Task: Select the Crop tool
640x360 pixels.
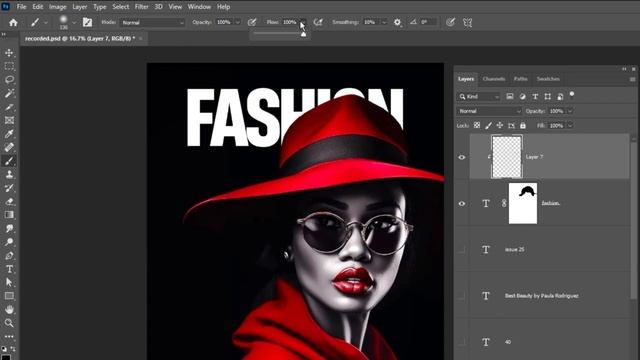Action: point(9,107)
